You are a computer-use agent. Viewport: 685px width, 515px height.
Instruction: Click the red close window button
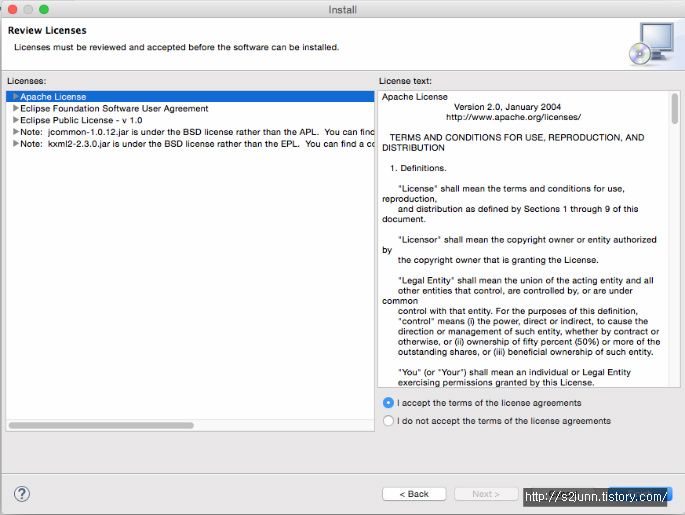(x=13, y=9)
